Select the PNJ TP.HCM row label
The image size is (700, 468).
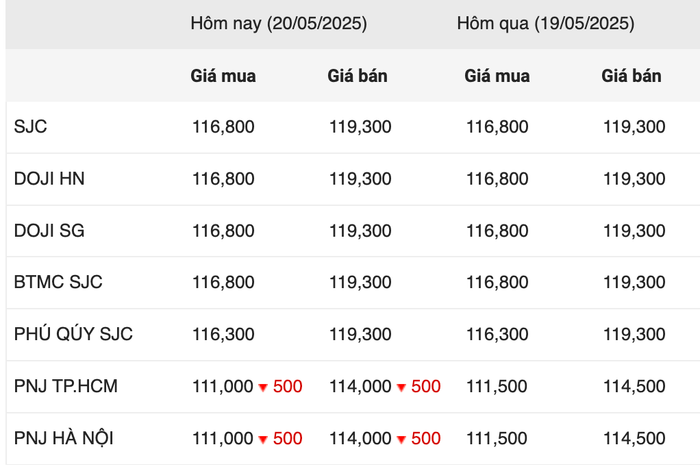(66, 386)
